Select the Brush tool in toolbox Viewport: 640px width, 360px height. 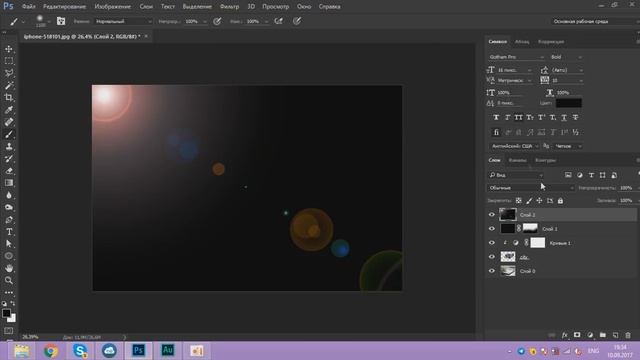coord(9,134)
